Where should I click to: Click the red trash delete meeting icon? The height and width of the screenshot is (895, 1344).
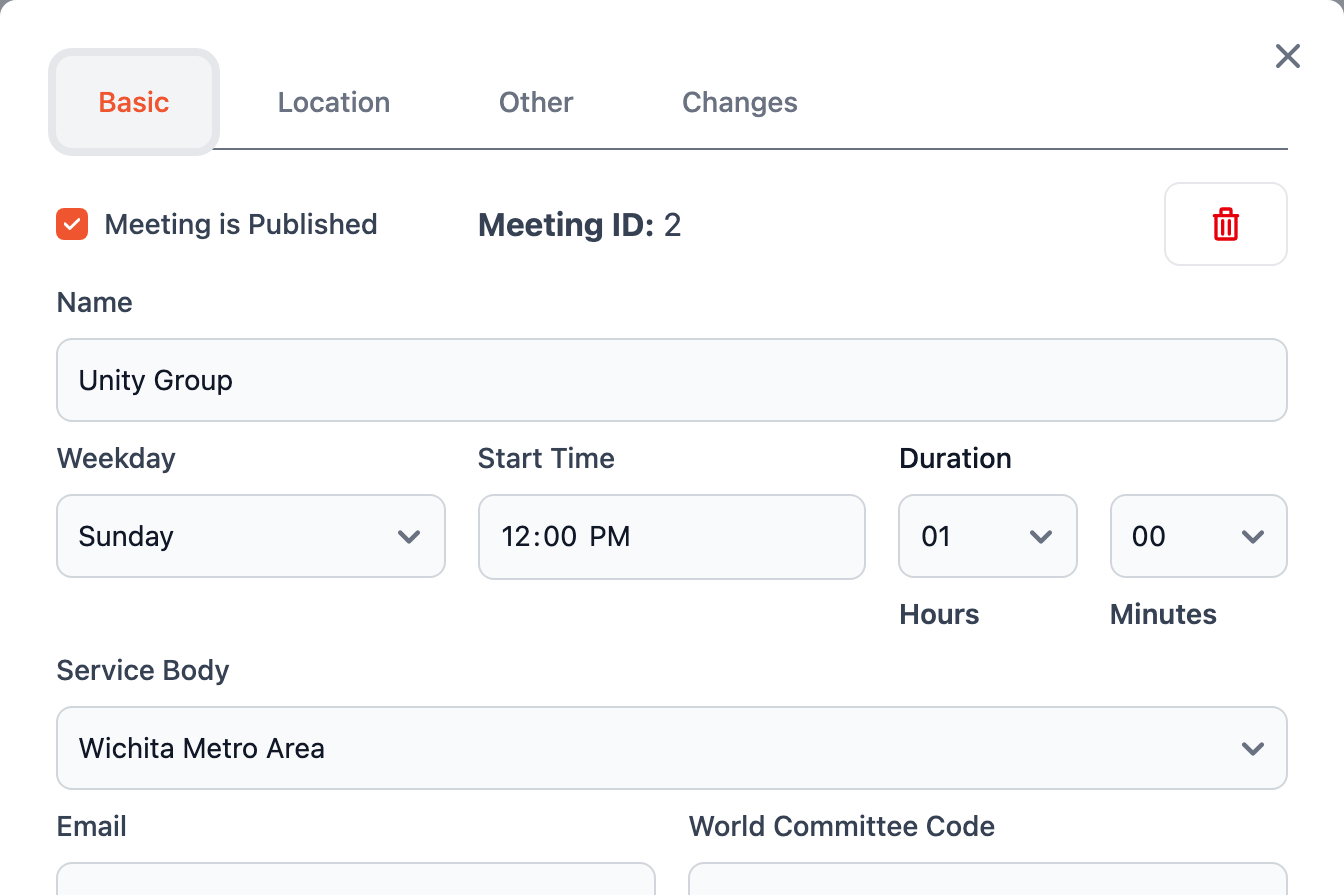tap(1225, 224)
